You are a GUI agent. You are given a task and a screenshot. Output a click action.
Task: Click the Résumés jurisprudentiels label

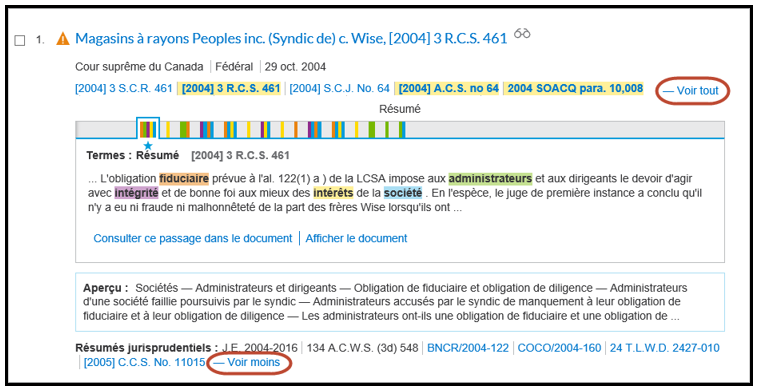pyautogui.click(x=146, y=348)
